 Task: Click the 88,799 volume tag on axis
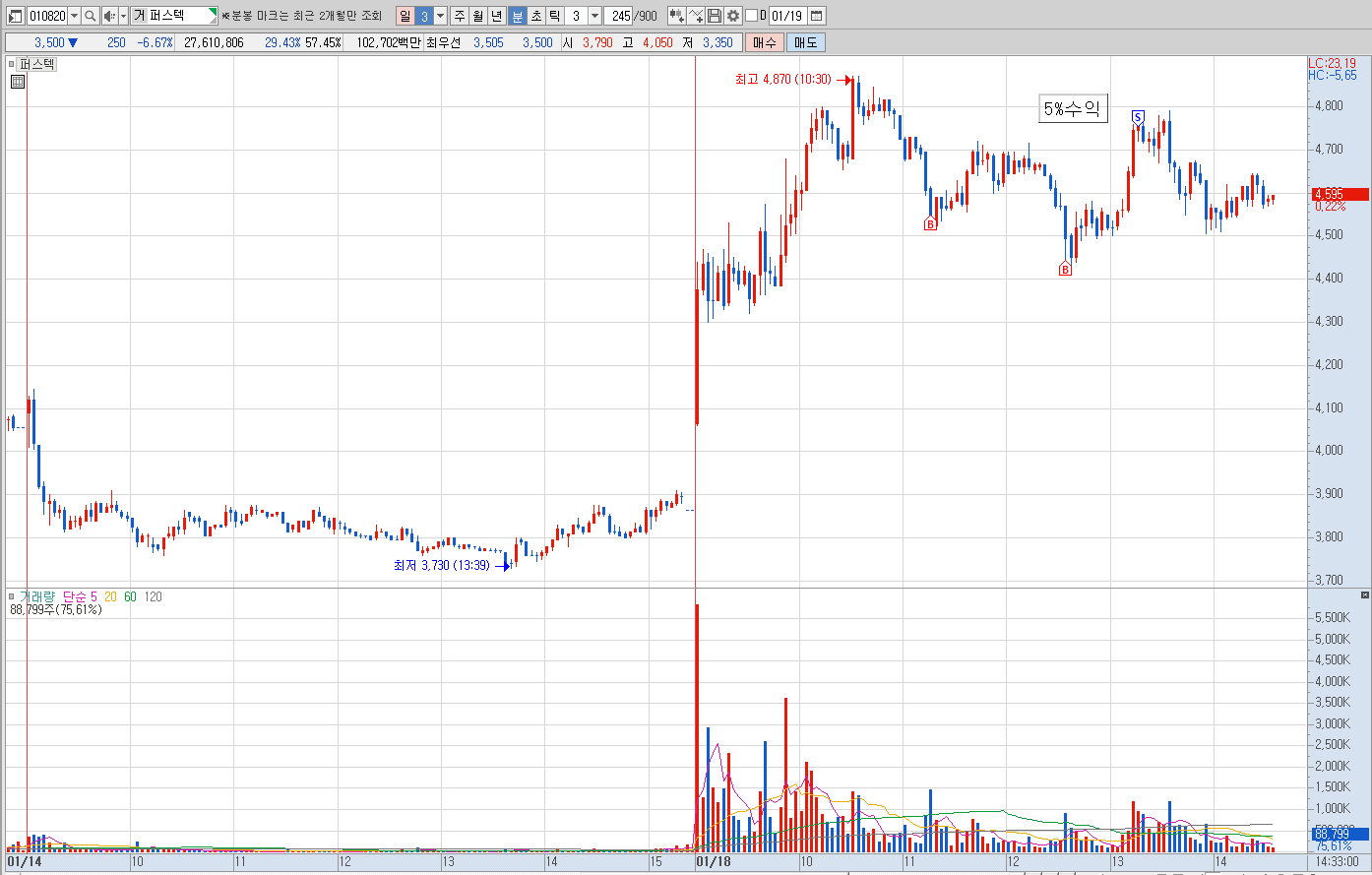1340,834
